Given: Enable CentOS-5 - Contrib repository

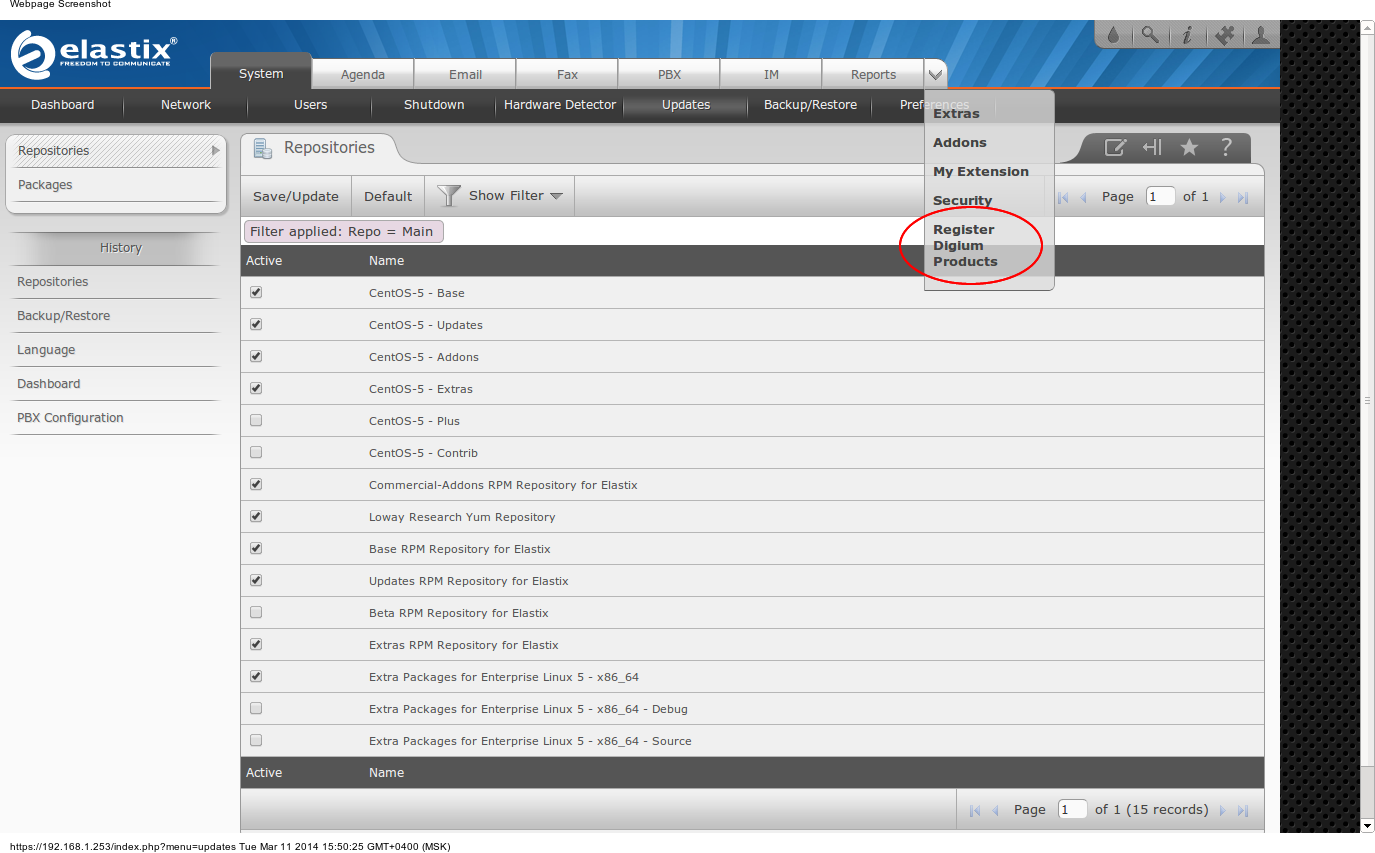Looking at the screenshot, I should pos(256,452).
